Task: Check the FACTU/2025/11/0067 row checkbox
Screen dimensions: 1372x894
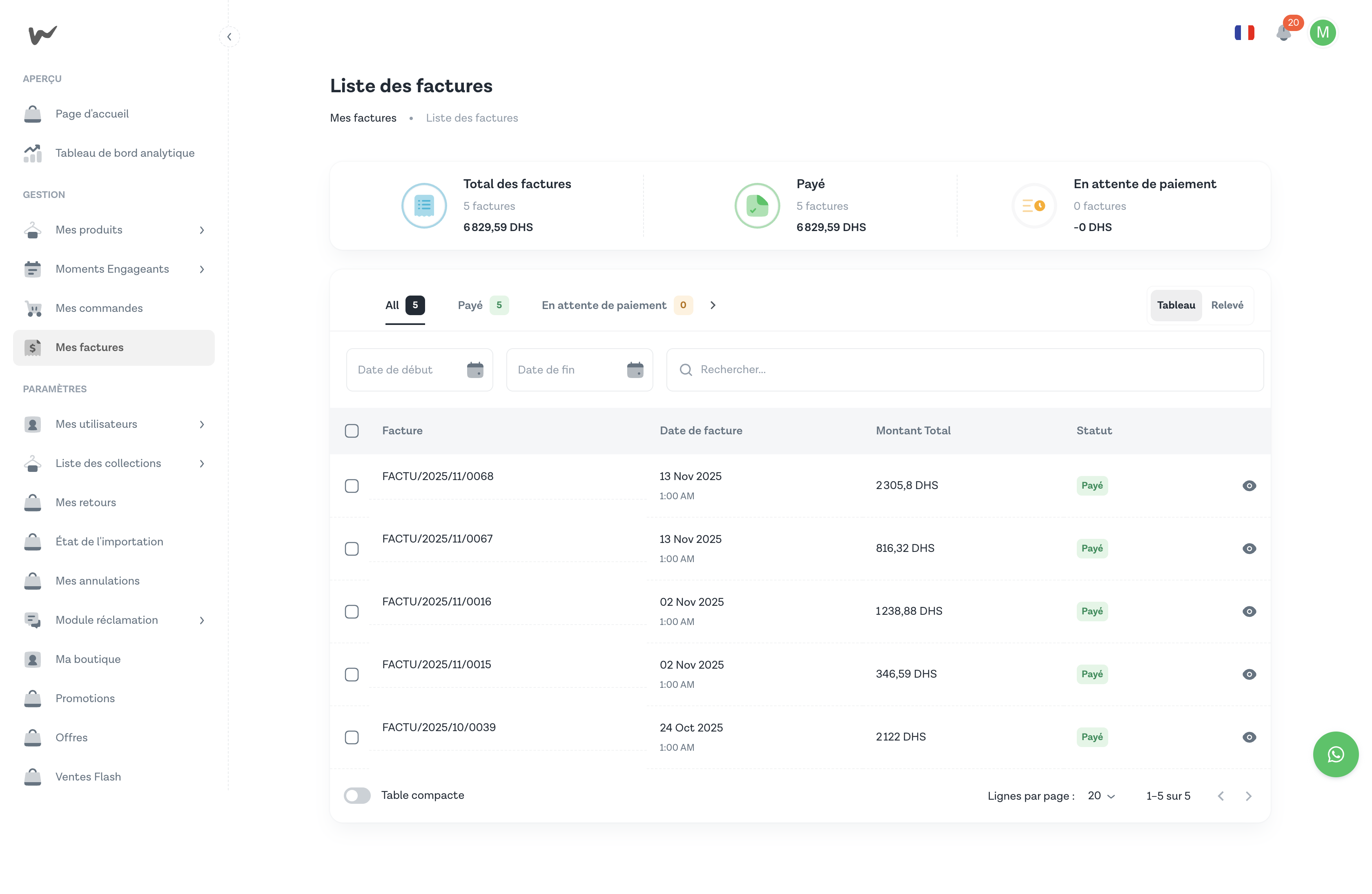Action: coord(352,548)
